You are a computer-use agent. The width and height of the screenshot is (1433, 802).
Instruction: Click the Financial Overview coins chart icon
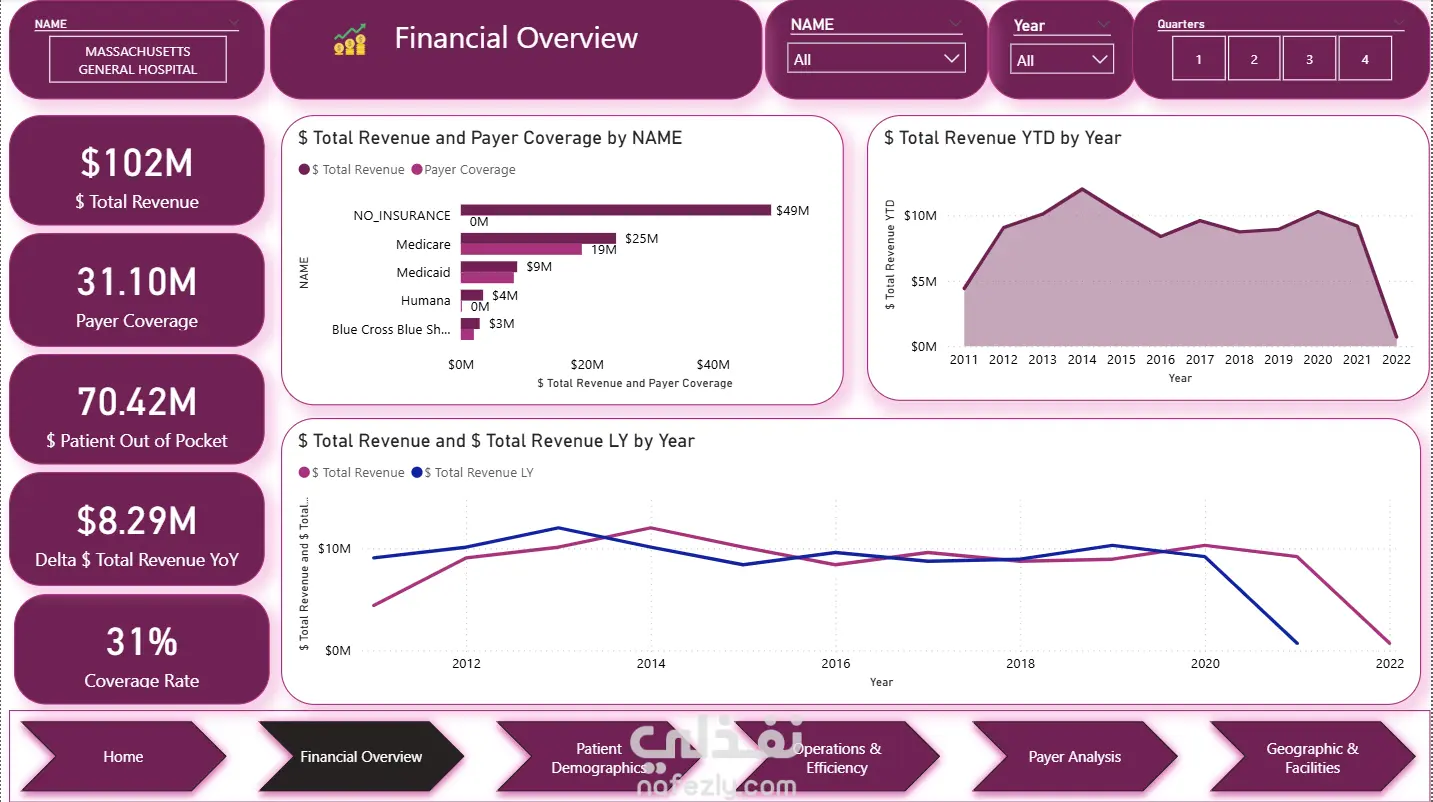pos(350,39)
